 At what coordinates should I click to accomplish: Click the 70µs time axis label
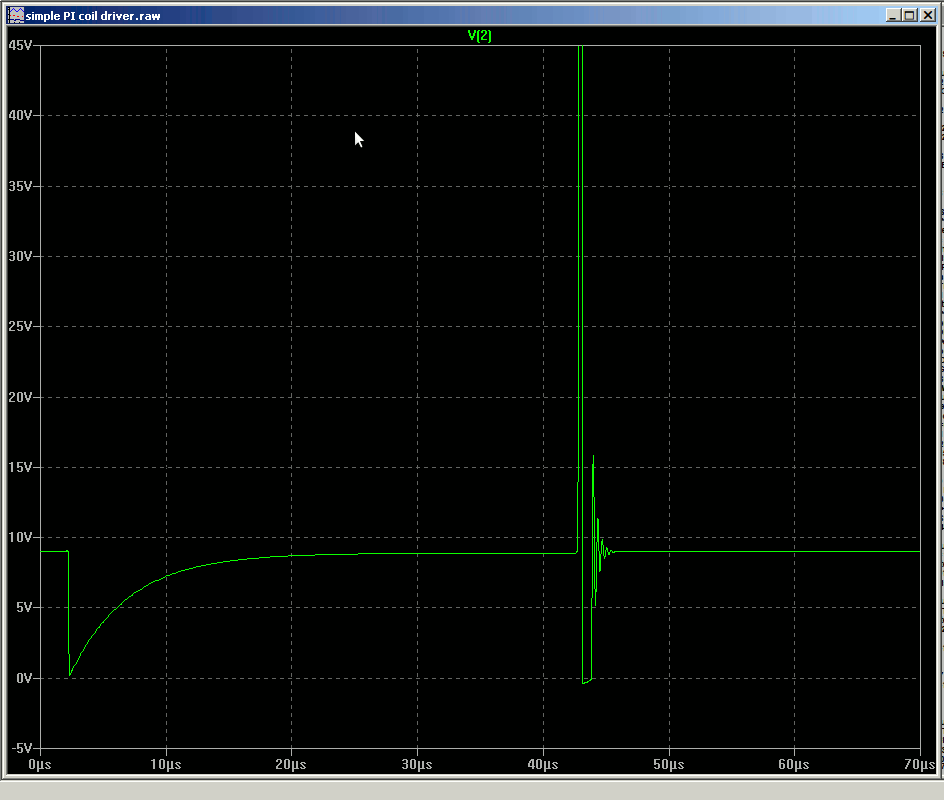pos(919,764)
